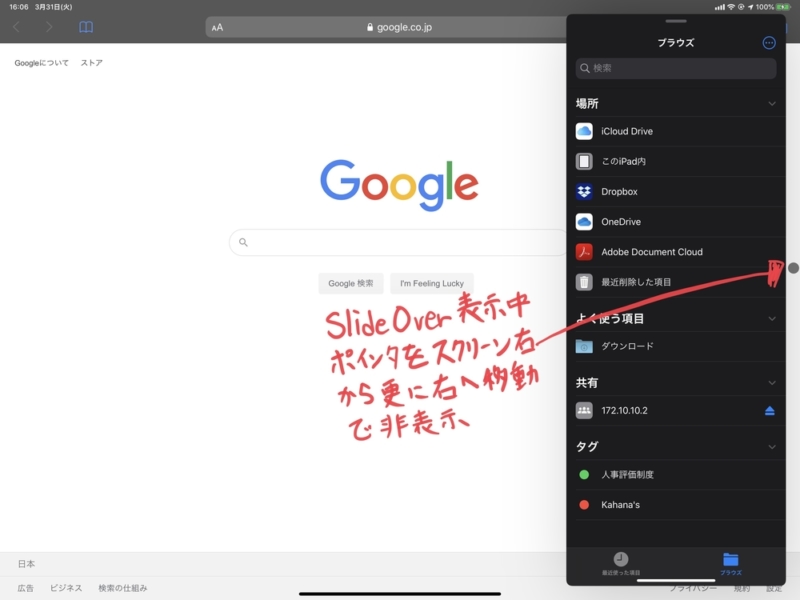Tap battery status icon in status bar
The width and height of the screenshot is (800, 600).
783,7
